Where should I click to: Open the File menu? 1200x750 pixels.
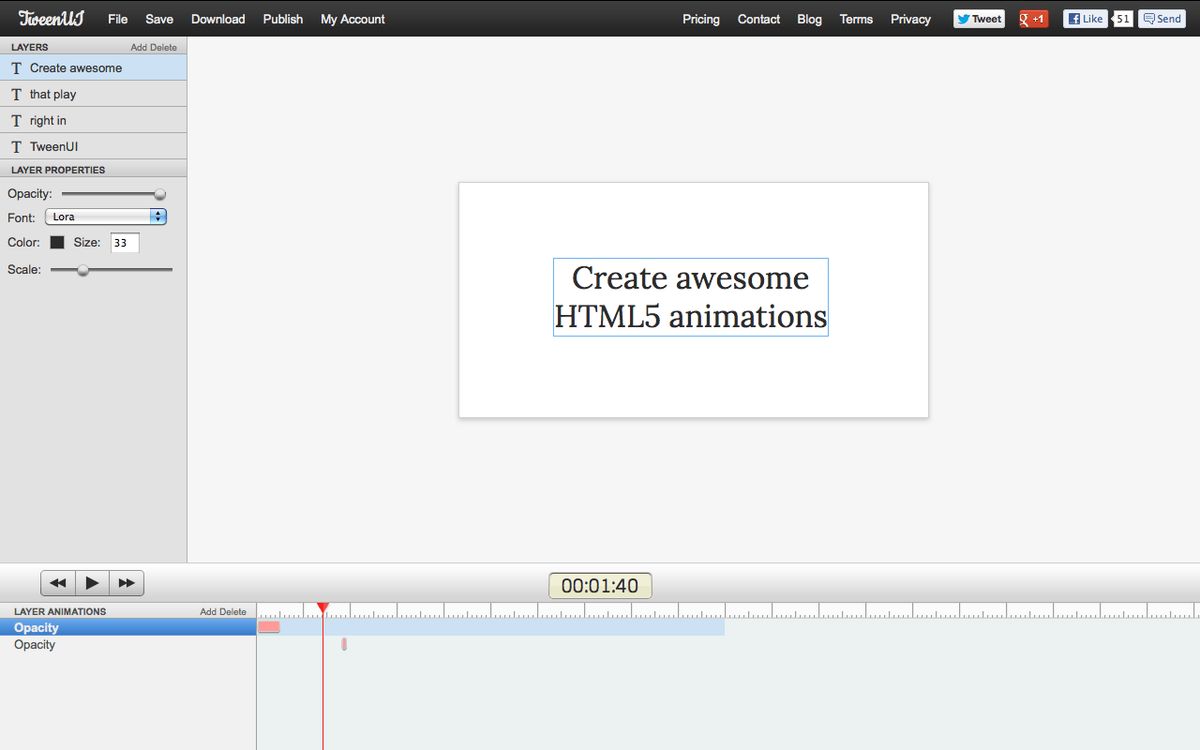coord(117,18)
